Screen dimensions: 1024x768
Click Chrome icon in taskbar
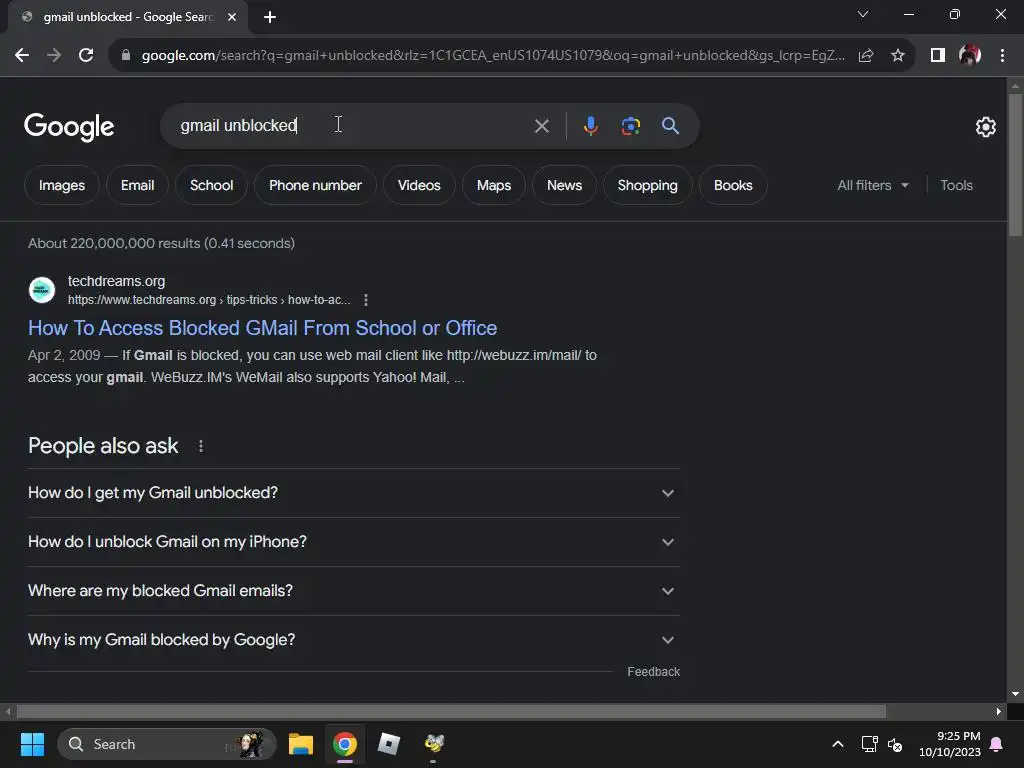coord(345,744)
